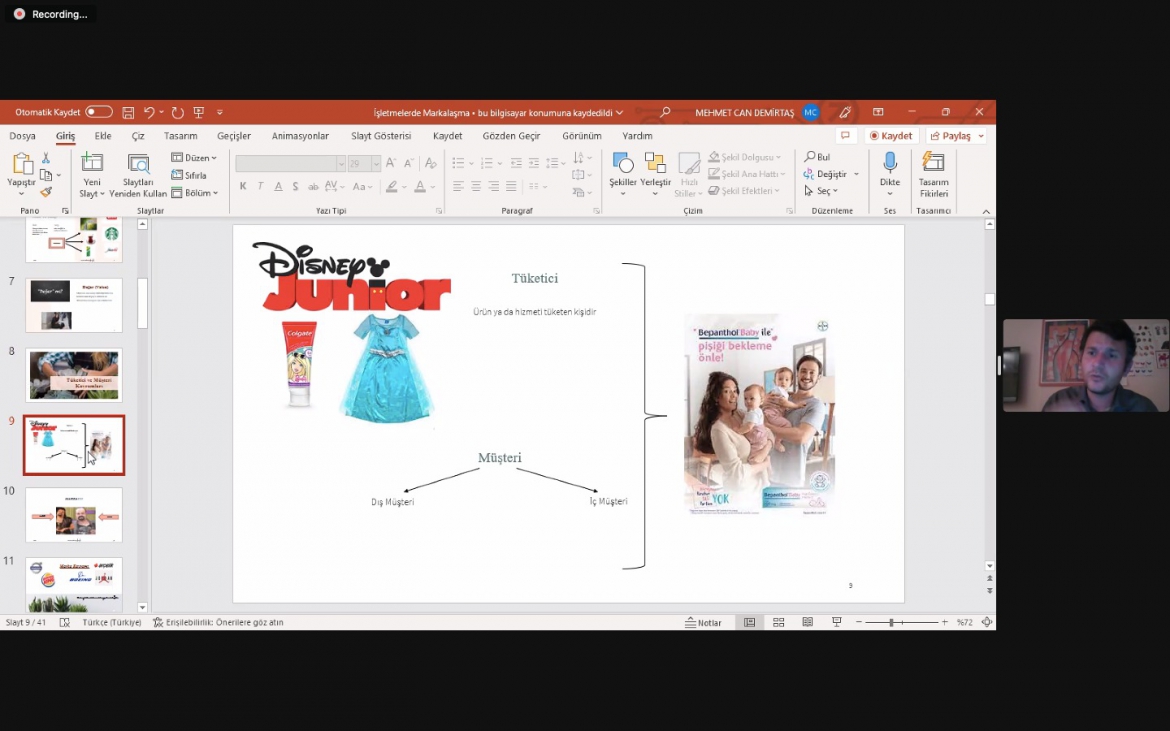Image resolution: width=1170 pixels, height=731 pixels.
Task: Select slide 7 thumbnail
Action: pyautogui.click(x=74, y=305)
